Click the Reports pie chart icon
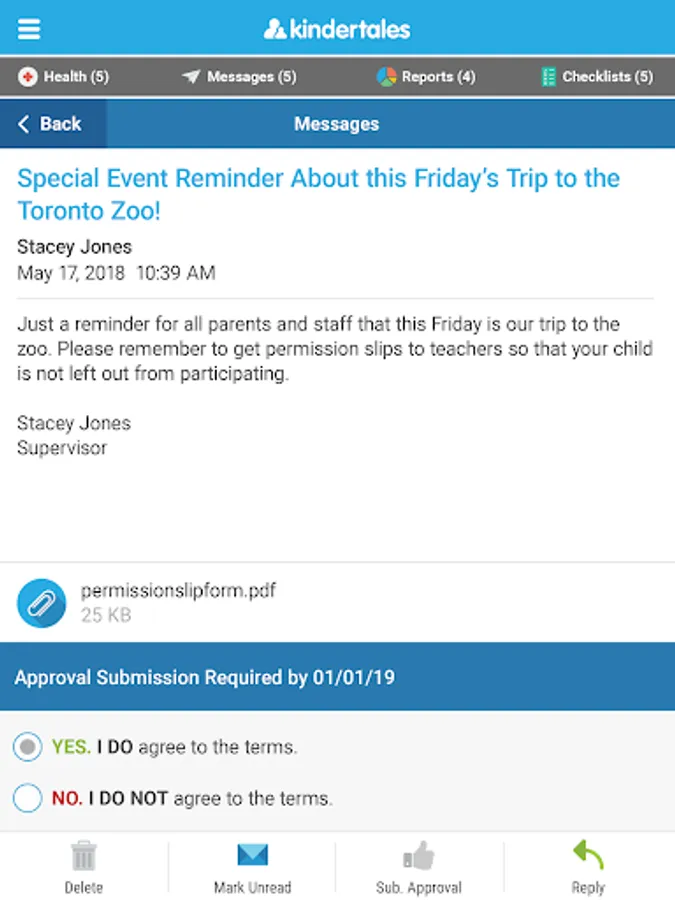 click(x=386, y=77)
